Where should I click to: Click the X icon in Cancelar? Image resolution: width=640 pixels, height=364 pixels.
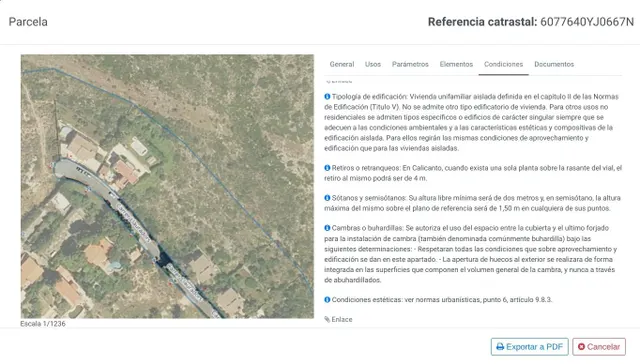coord(582,347)
